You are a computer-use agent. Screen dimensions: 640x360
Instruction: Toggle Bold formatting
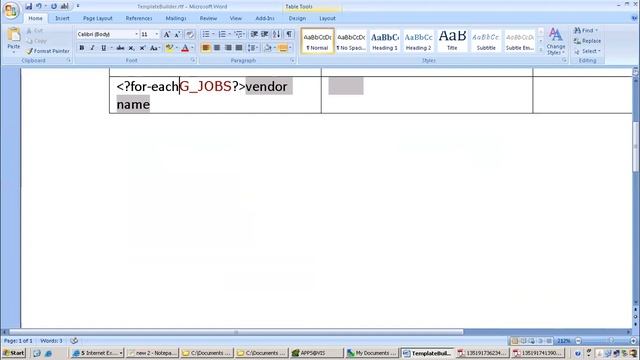point(82,48)
